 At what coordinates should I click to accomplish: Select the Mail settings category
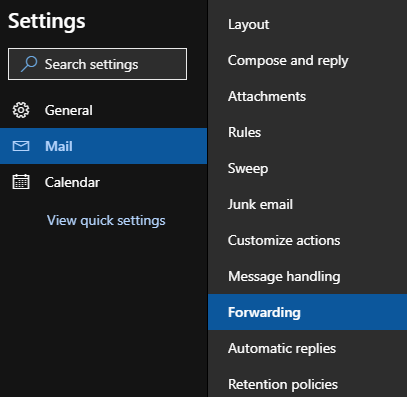pos(103,146)
